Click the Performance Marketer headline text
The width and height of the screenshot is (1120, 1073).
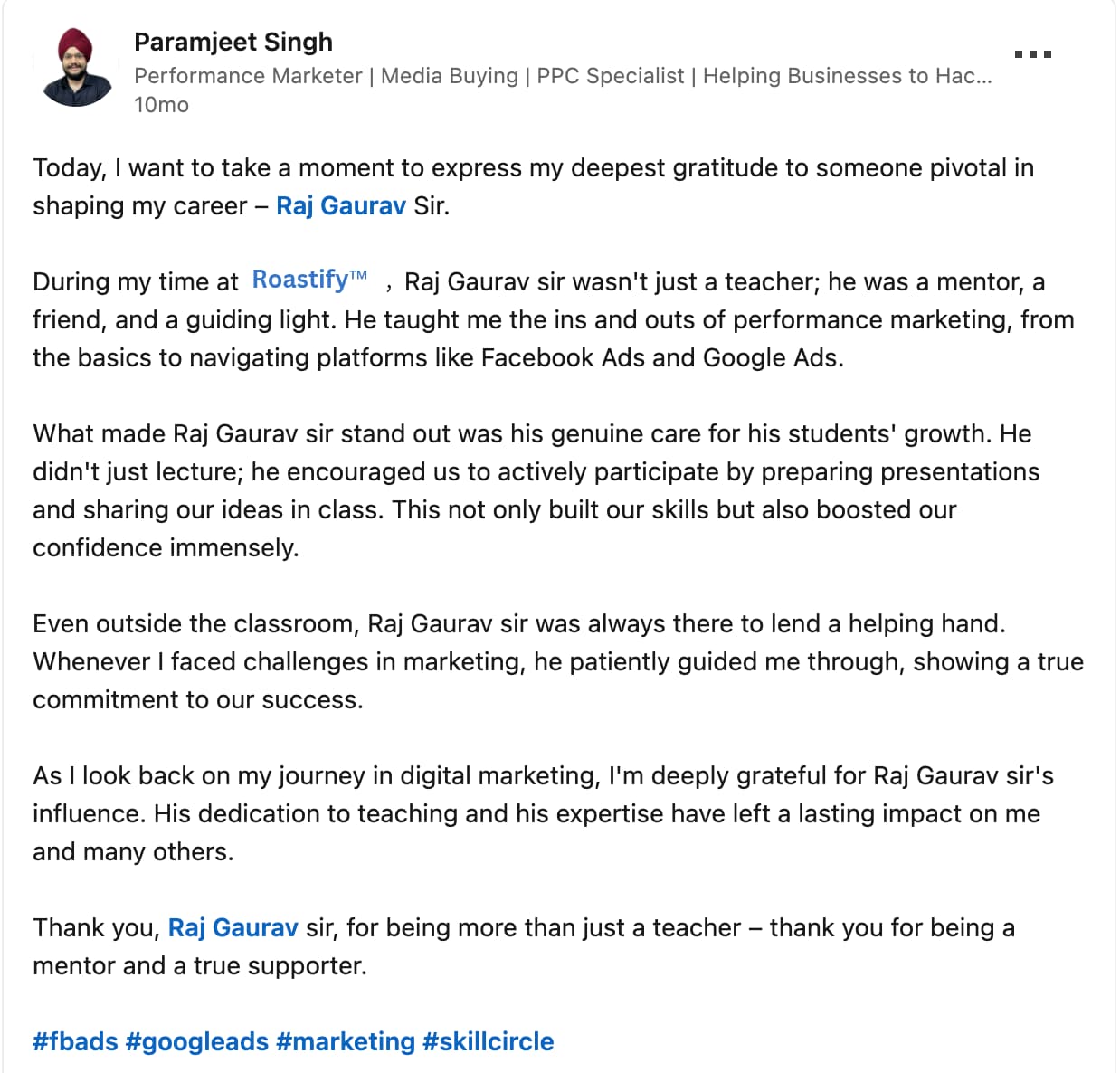(562, 76)
